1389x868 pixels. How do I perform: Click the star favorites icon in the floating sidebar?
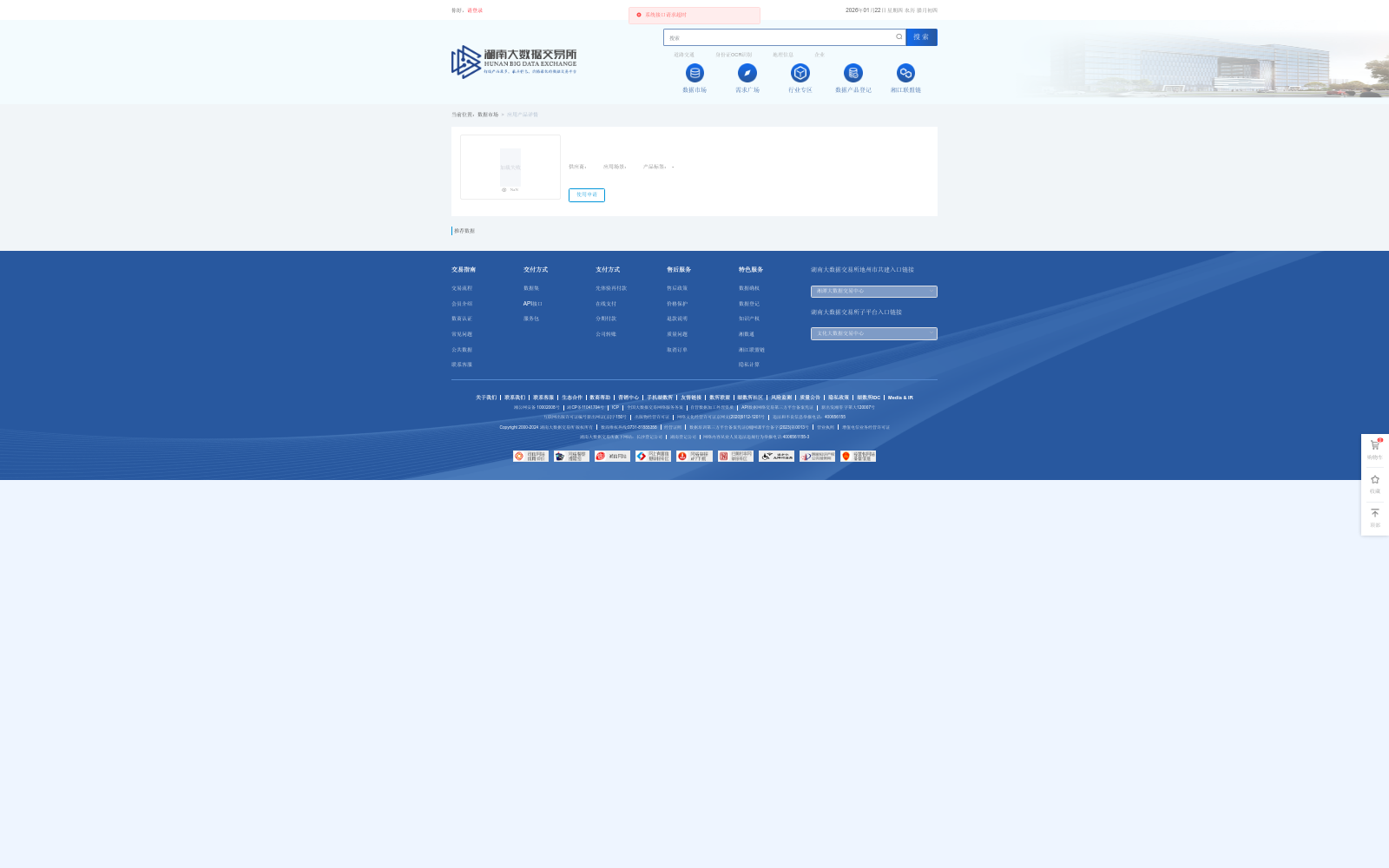pyautogui.click(x=1375, y=479)
